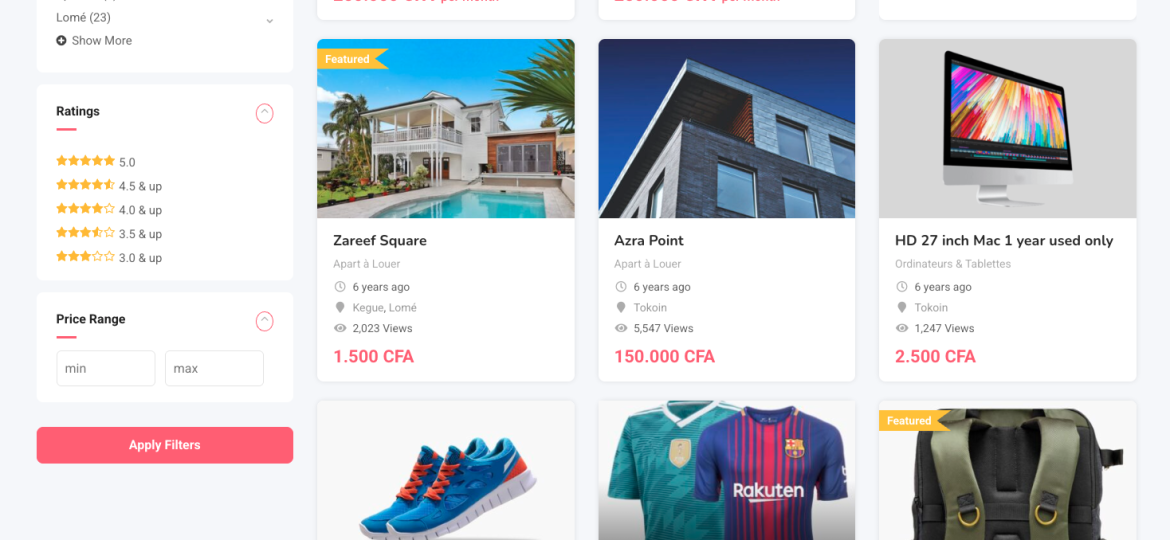
Task: Open the Azra Point listing title
Action: (648, 240)
